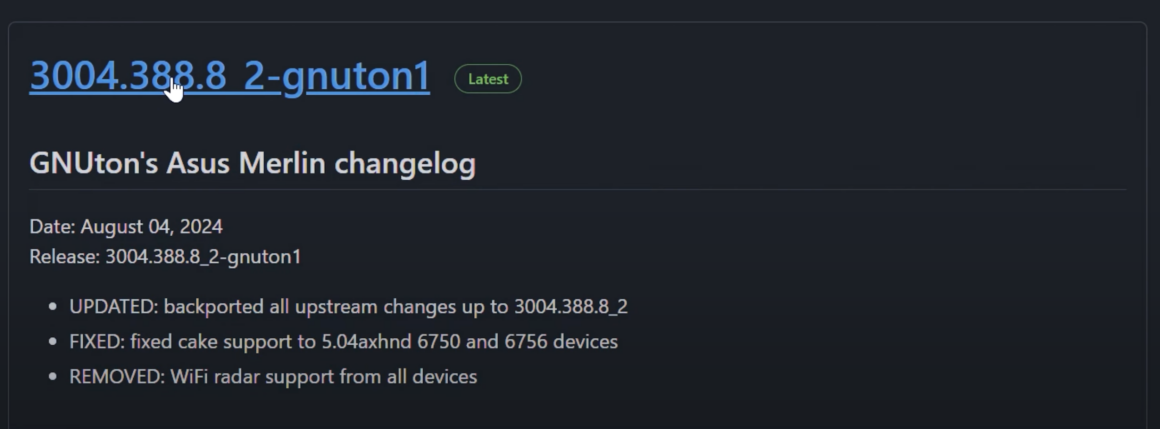Click the bullet dot before FIXED
The image size is (1160, 429).
point(53,342)
